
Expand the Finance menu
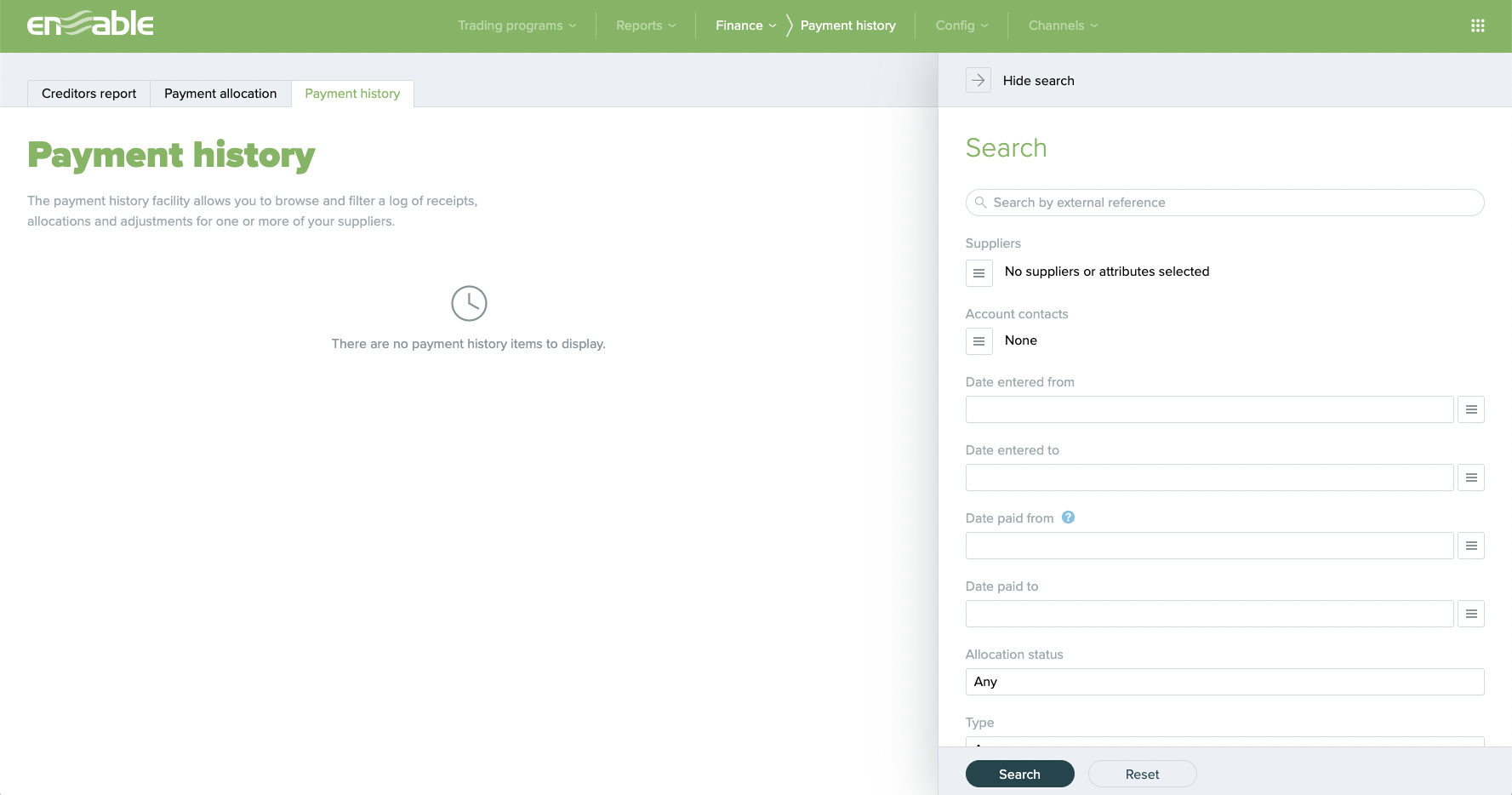[x=746, y=26]
